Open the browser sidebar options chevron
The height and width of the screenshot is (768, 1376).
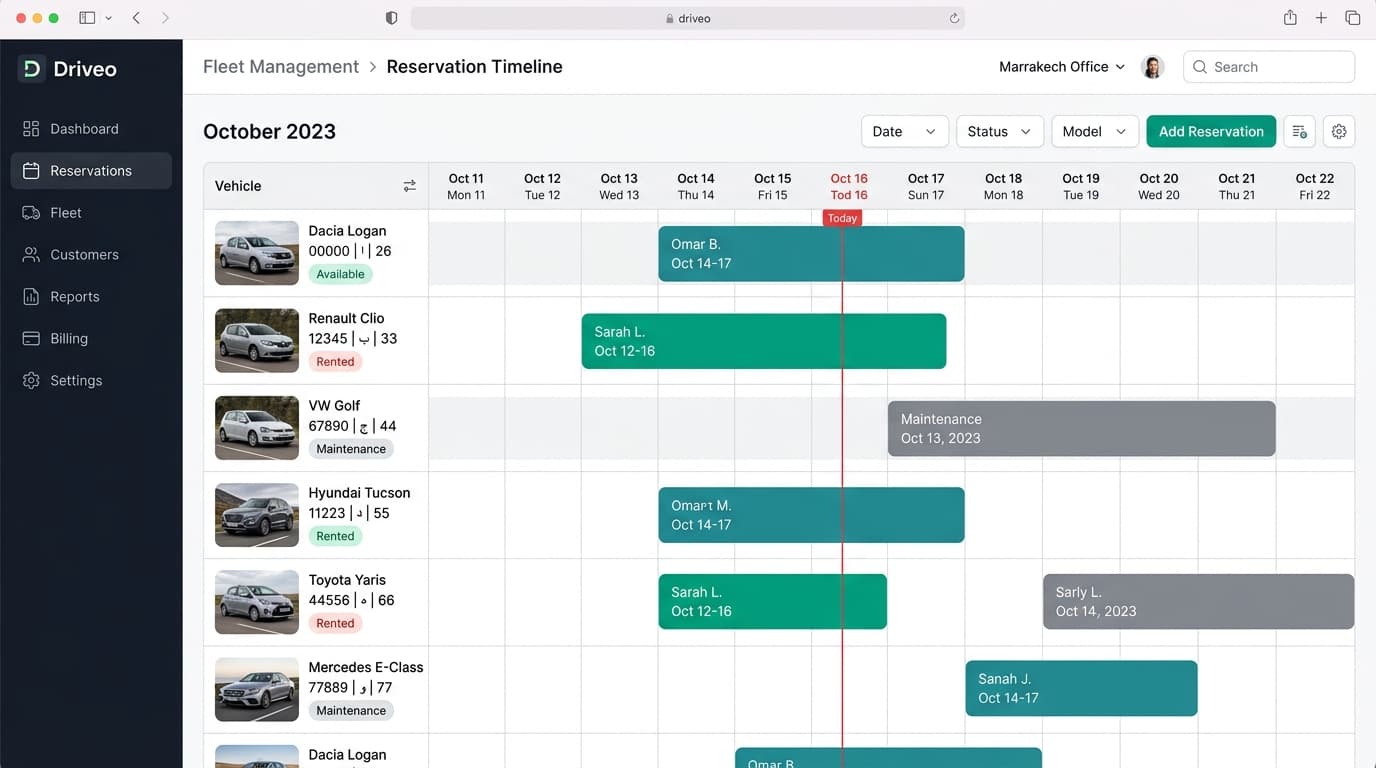[108, 18]
